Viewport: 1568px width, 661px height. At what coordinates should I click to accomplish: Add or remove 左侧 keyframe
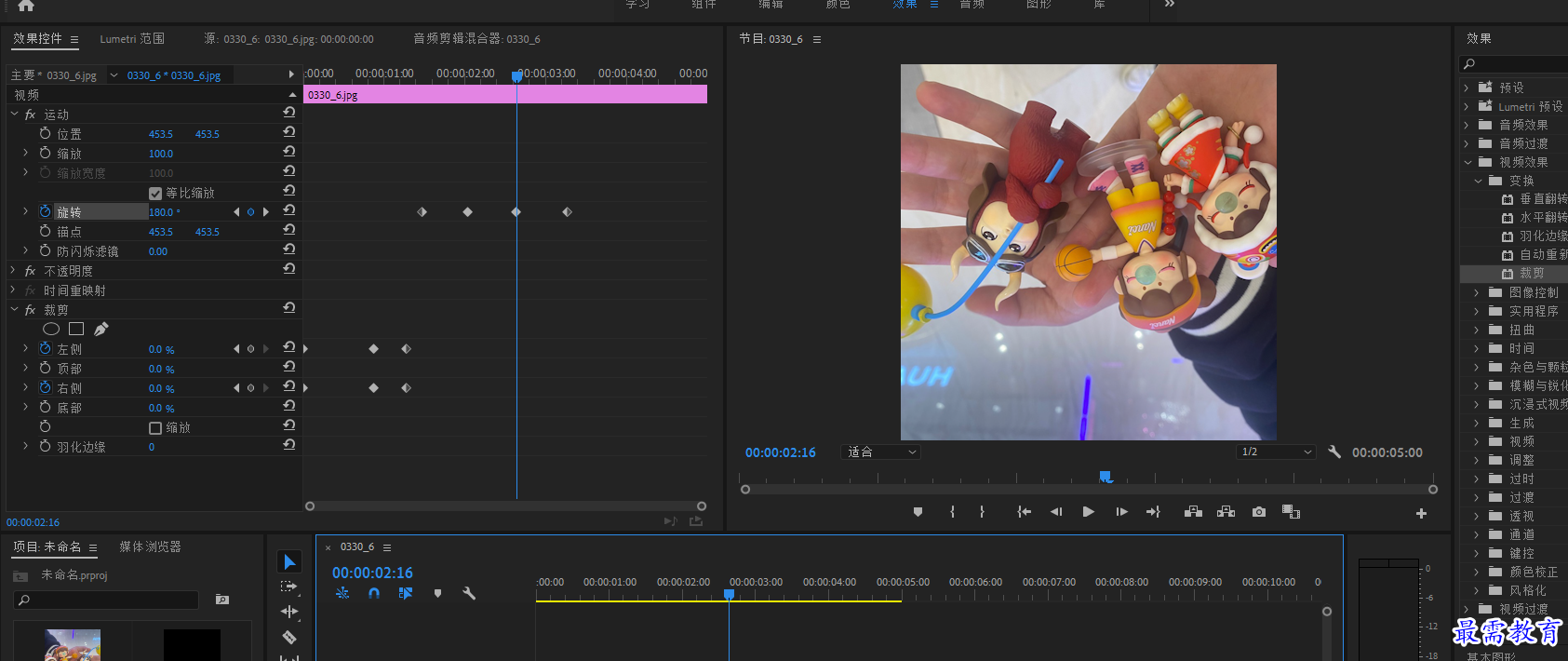[x=250, y=349]
